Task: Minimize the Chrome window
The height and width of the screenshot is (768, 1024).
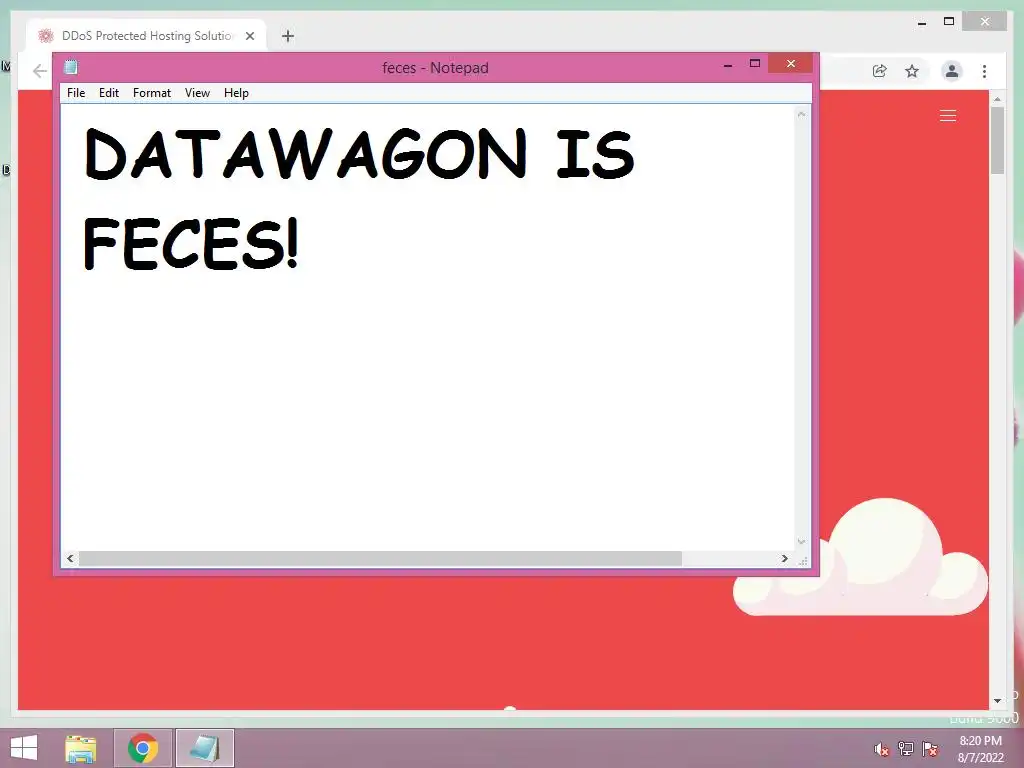Action: [x=922, y=23]
